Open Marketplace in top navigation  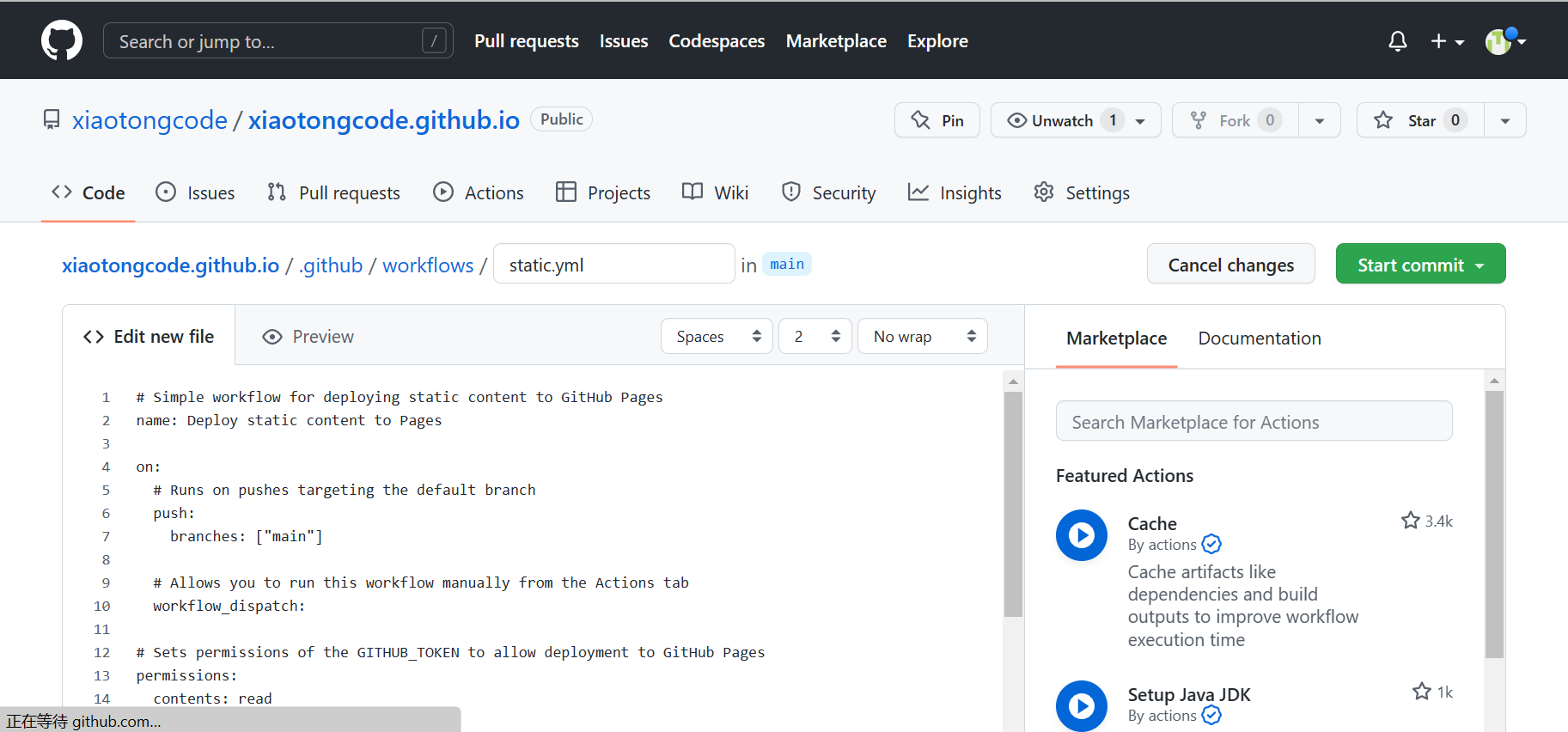tap(836, 41)
